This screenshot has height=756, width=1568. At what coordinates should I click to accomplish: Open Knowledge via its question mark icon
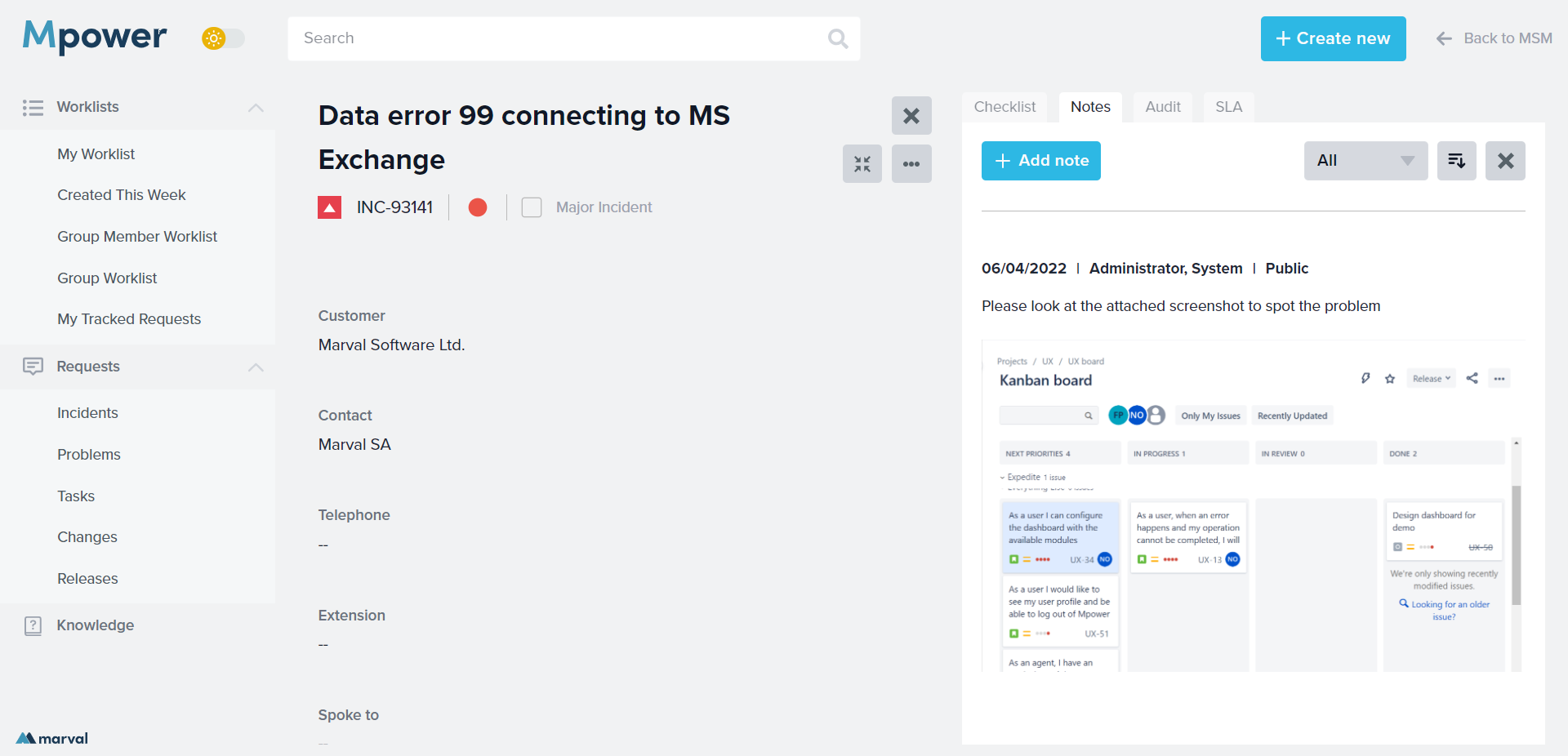click(33, 625)
